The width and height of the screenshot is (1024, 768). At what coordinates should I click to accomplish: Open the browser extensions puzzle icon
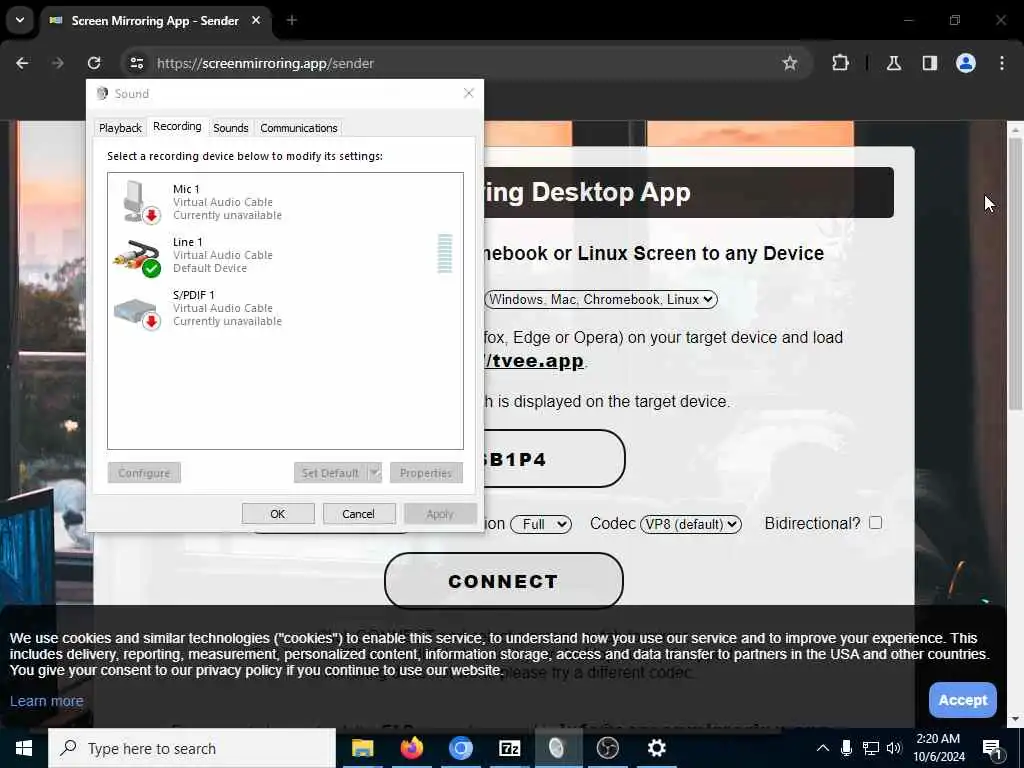840,63
